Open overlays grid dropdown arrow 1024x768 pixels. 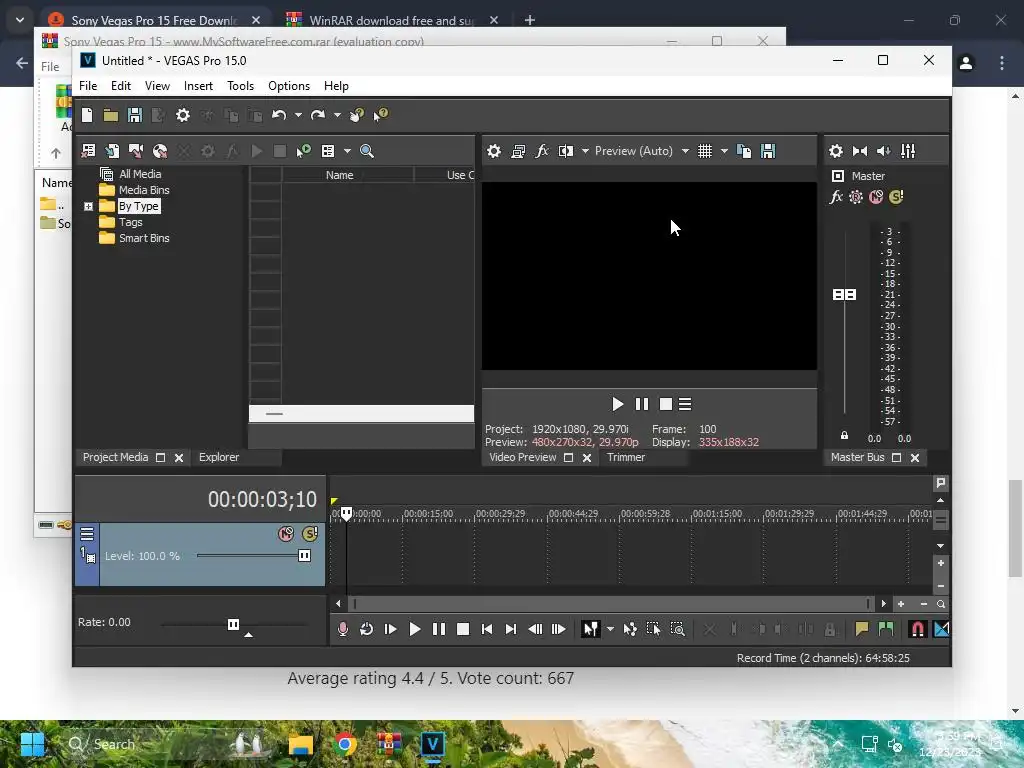tap(724, 151)
